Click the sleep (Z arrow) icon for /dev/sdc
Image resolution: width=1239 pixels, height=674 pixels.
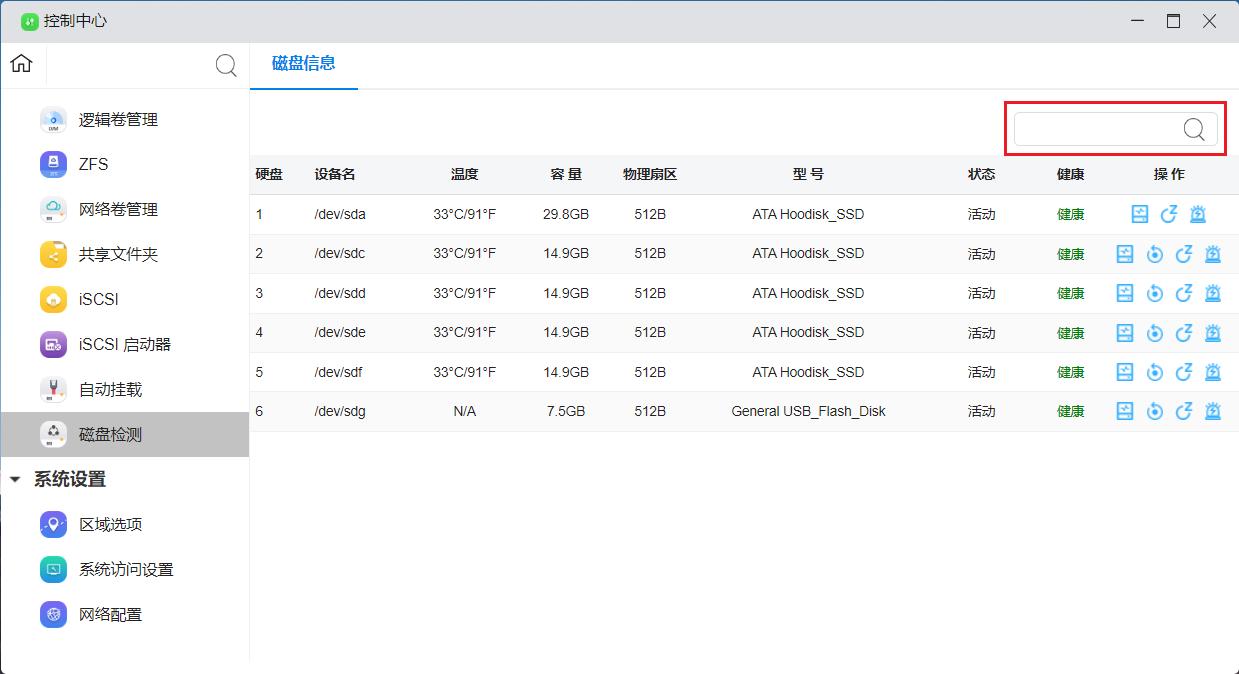coord(1184,254)
